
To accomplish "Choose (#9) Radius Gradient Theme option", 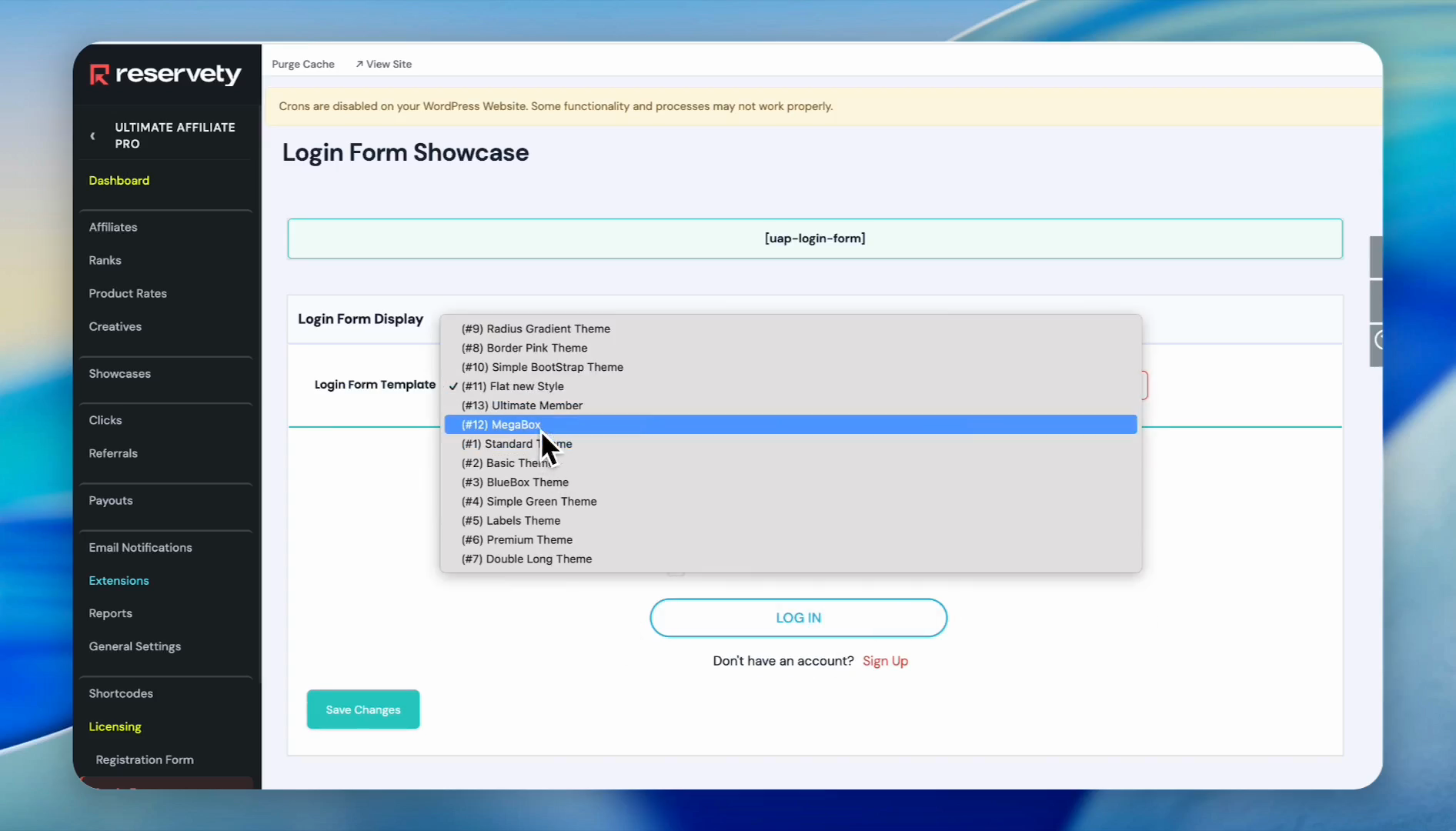I will click(536, 329).
